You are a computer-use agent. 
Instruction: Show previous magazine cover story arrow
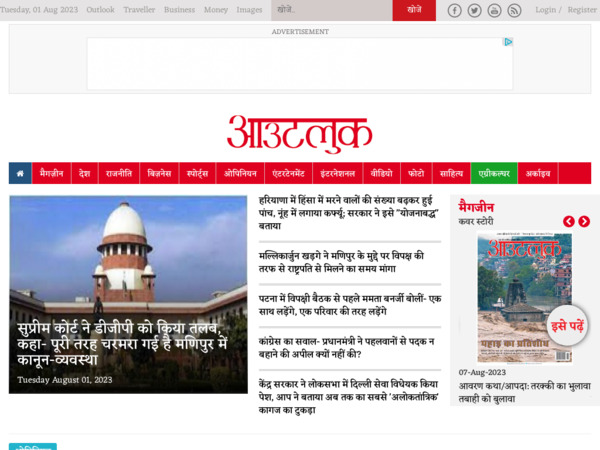(x=569, y=221)
